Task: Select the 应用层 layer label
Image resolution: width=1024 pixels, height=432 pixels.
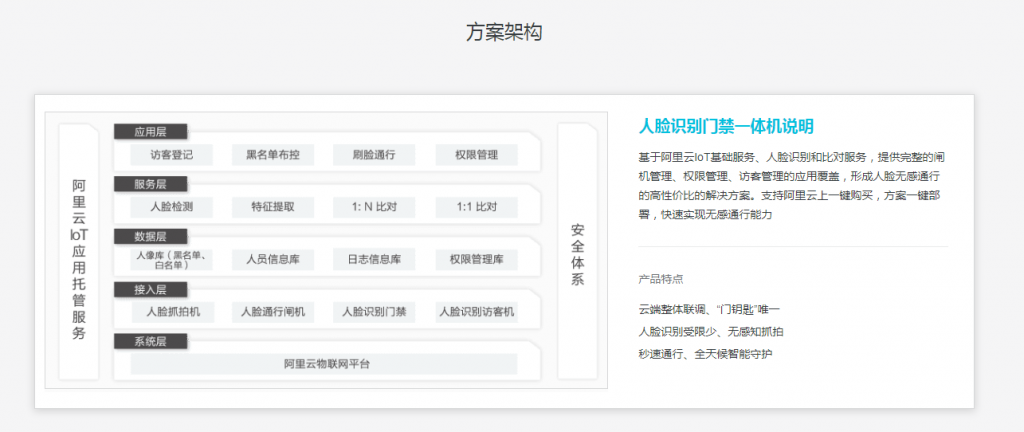Action: pos(150,131)
